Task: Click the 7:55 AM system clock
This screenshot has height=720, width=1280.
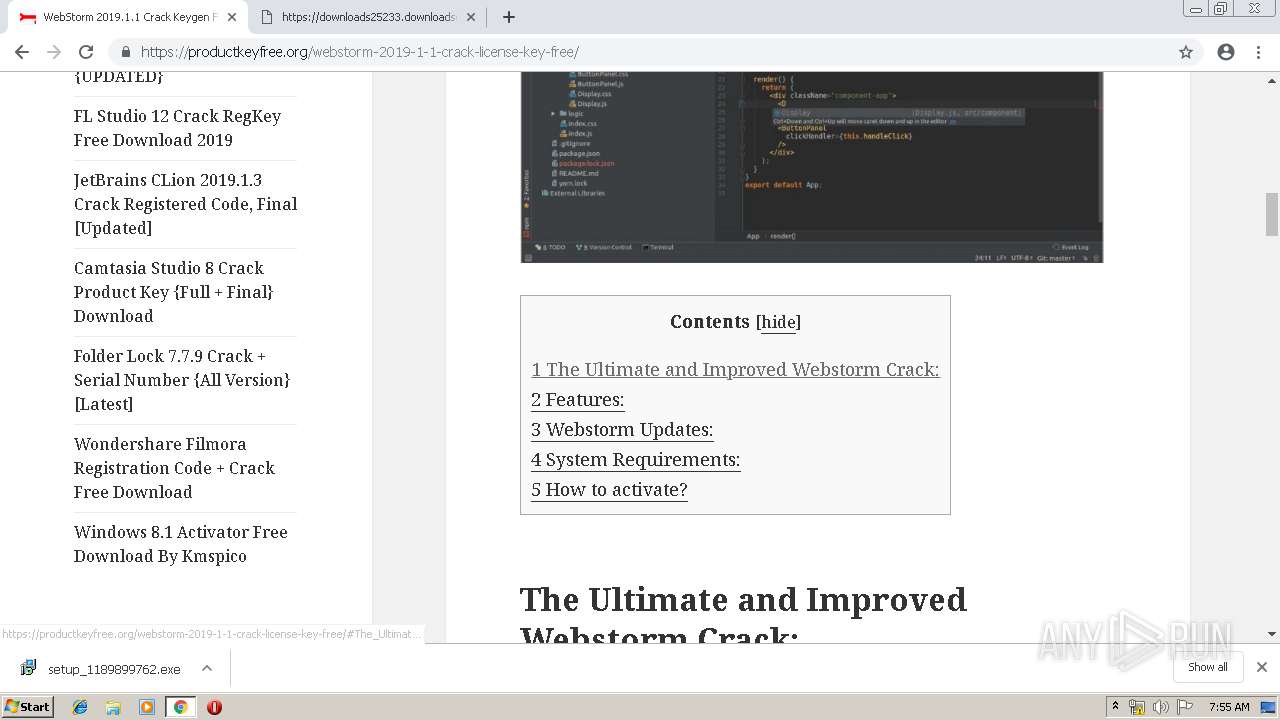Action: pos(1229,707)
